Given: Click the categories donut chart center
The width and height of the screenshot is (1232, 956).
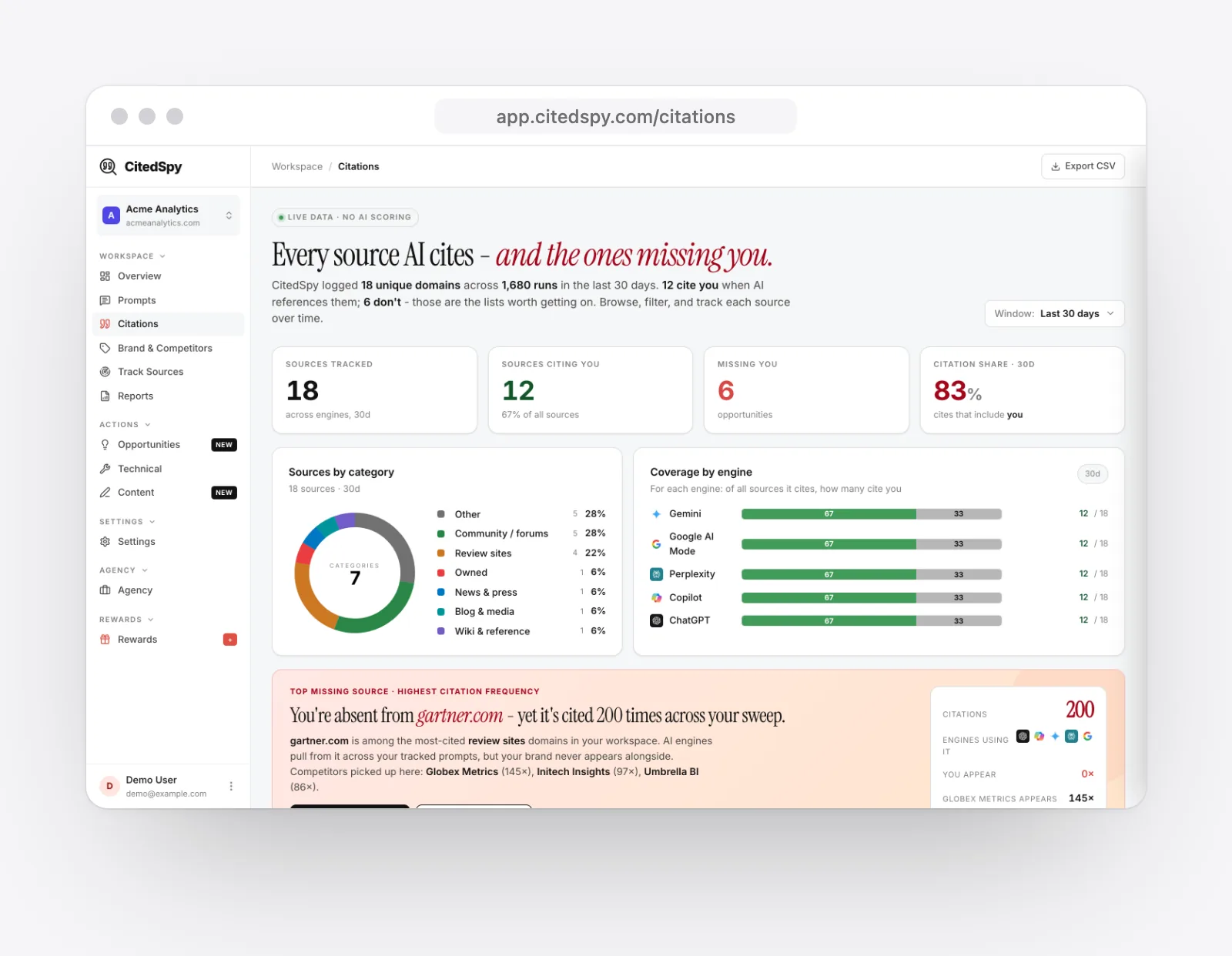Looking at the screenshot, I should 355,573.
